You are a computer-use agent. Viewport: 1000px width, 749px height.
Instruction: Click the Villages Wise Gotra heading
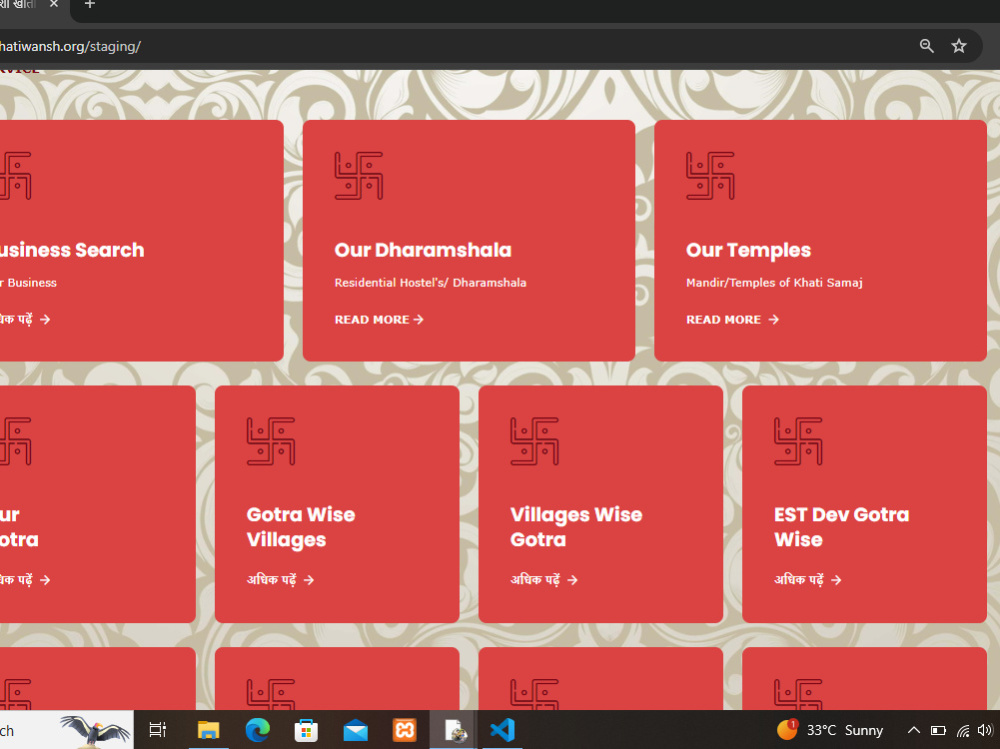tap(576, 527)
